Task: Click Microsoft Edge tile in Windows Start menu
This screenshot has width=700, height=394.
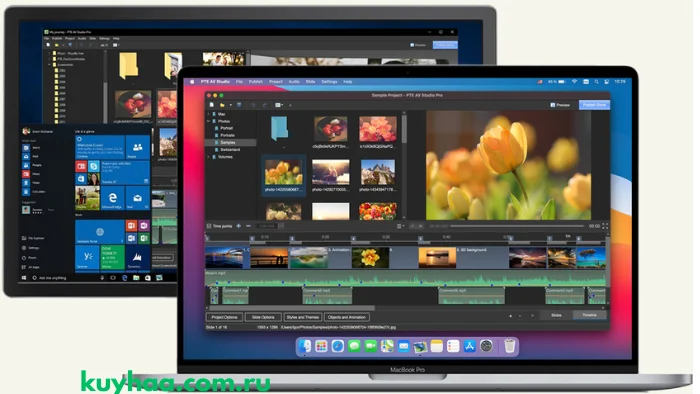Action: (x=112, y=198)
